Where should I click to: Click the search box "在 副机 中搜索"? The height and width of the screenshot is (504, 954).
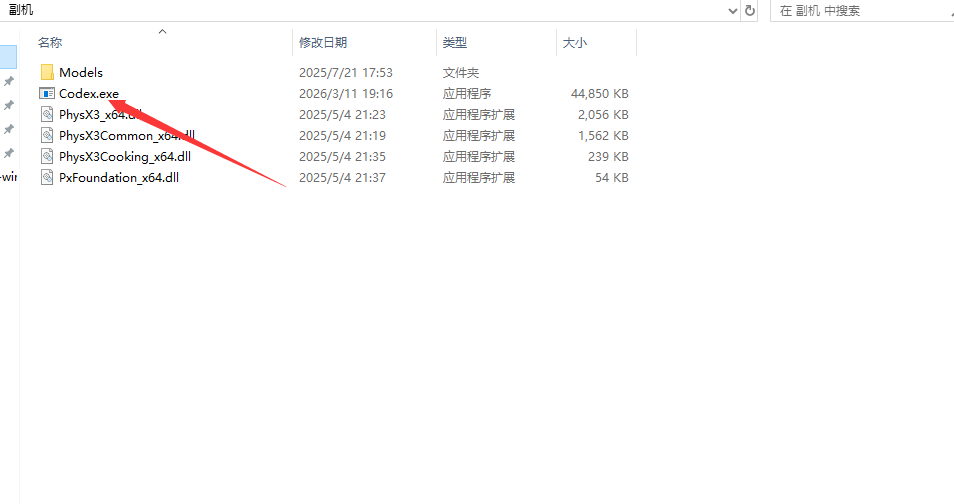coord(860,10)
